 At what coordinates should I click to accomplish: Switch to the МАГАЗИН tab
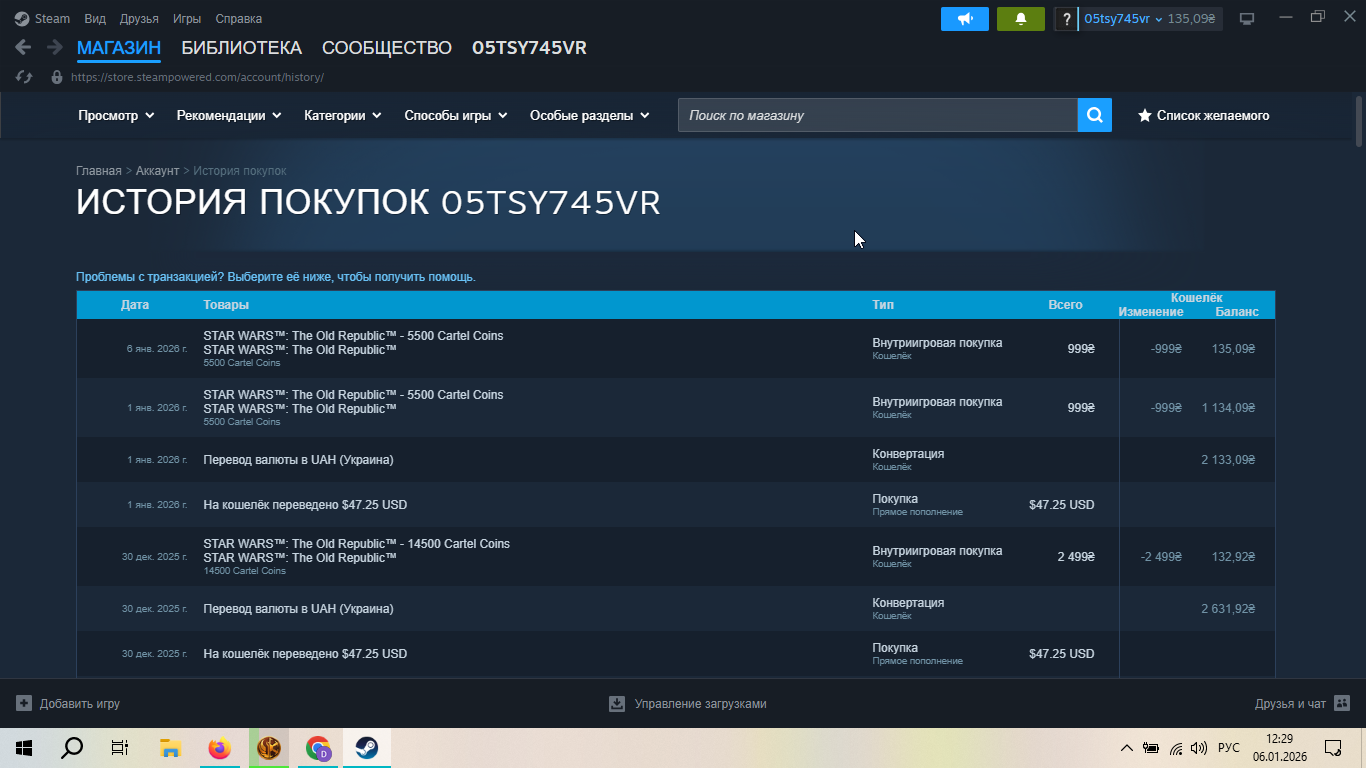tap(119, 48)
